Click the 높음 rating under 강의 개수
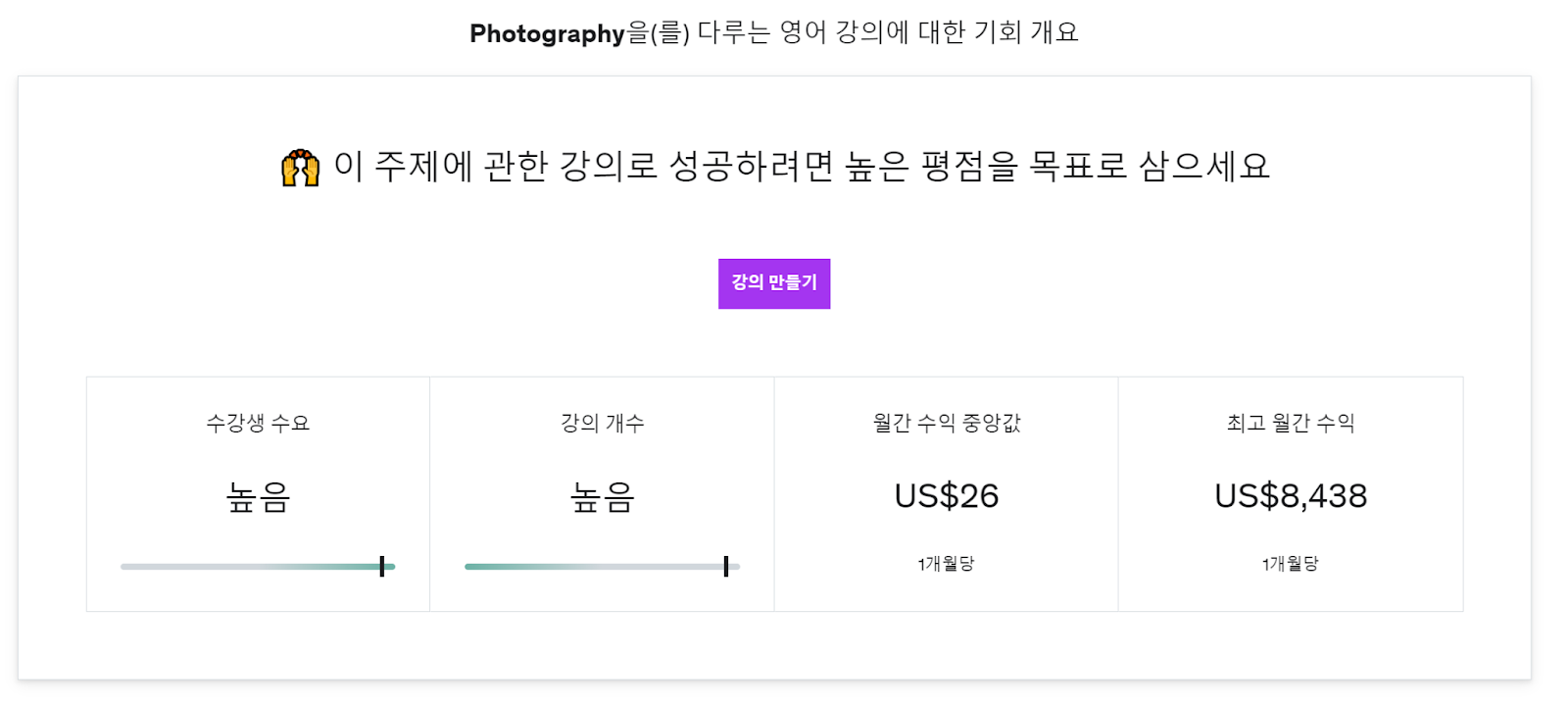 click(x=602, y=498)
